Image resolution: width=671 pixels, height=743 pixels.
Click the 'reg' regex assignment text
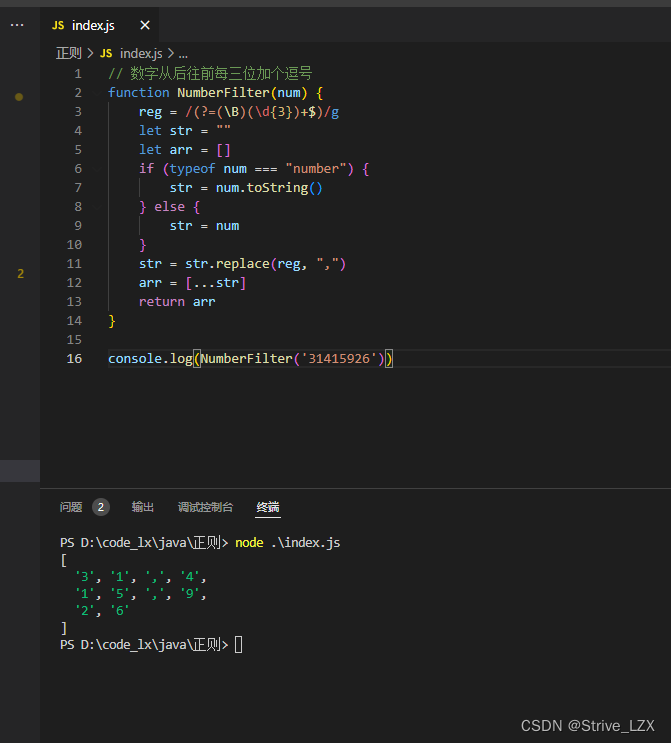[x=238, y=112]
